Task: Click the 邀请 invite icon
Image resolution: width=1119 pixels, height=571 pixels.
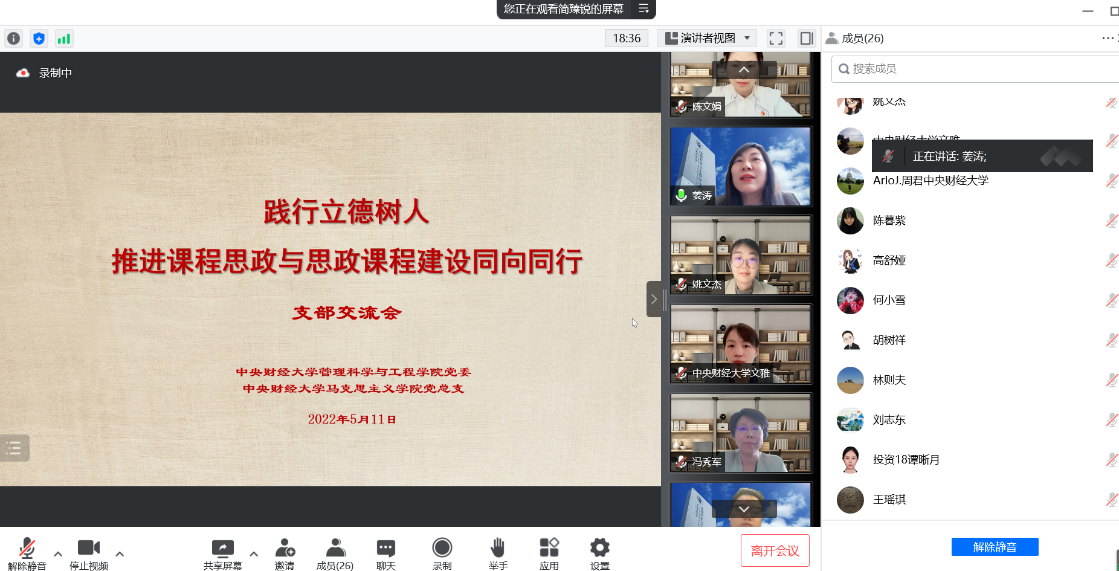Action: coord(285,552)
